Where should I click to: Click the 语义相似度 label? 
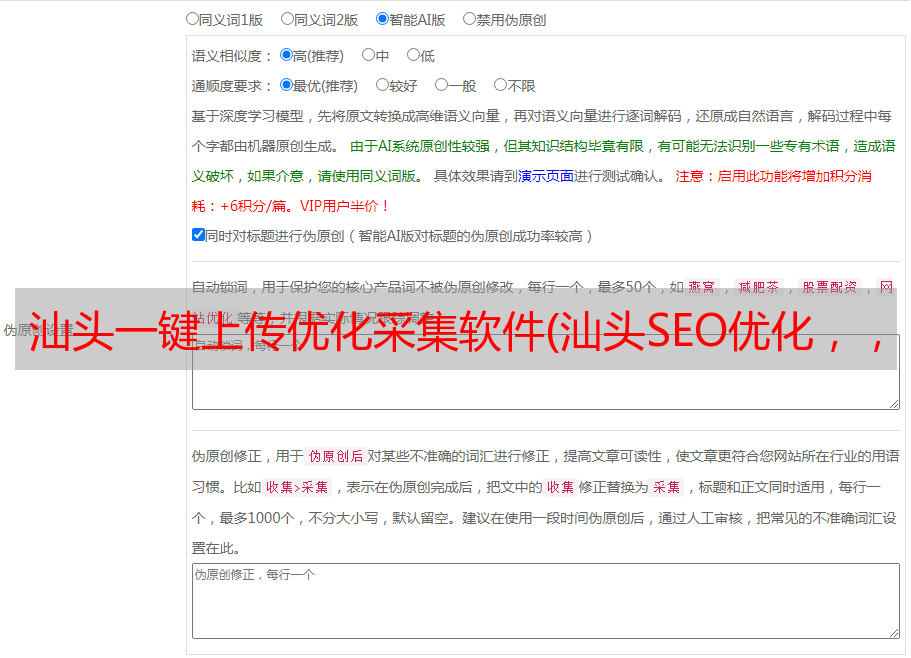pos(232,56)
